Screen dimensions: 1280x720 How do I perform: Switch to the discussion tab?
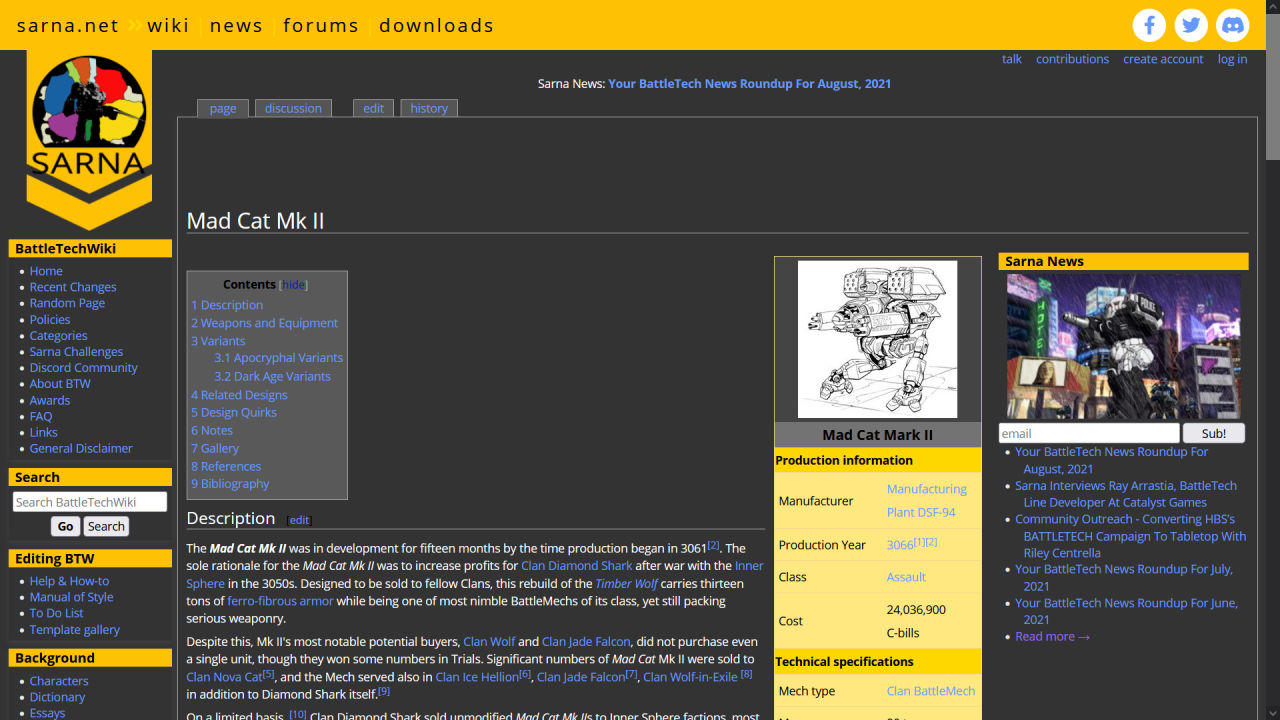click(293, 108)
